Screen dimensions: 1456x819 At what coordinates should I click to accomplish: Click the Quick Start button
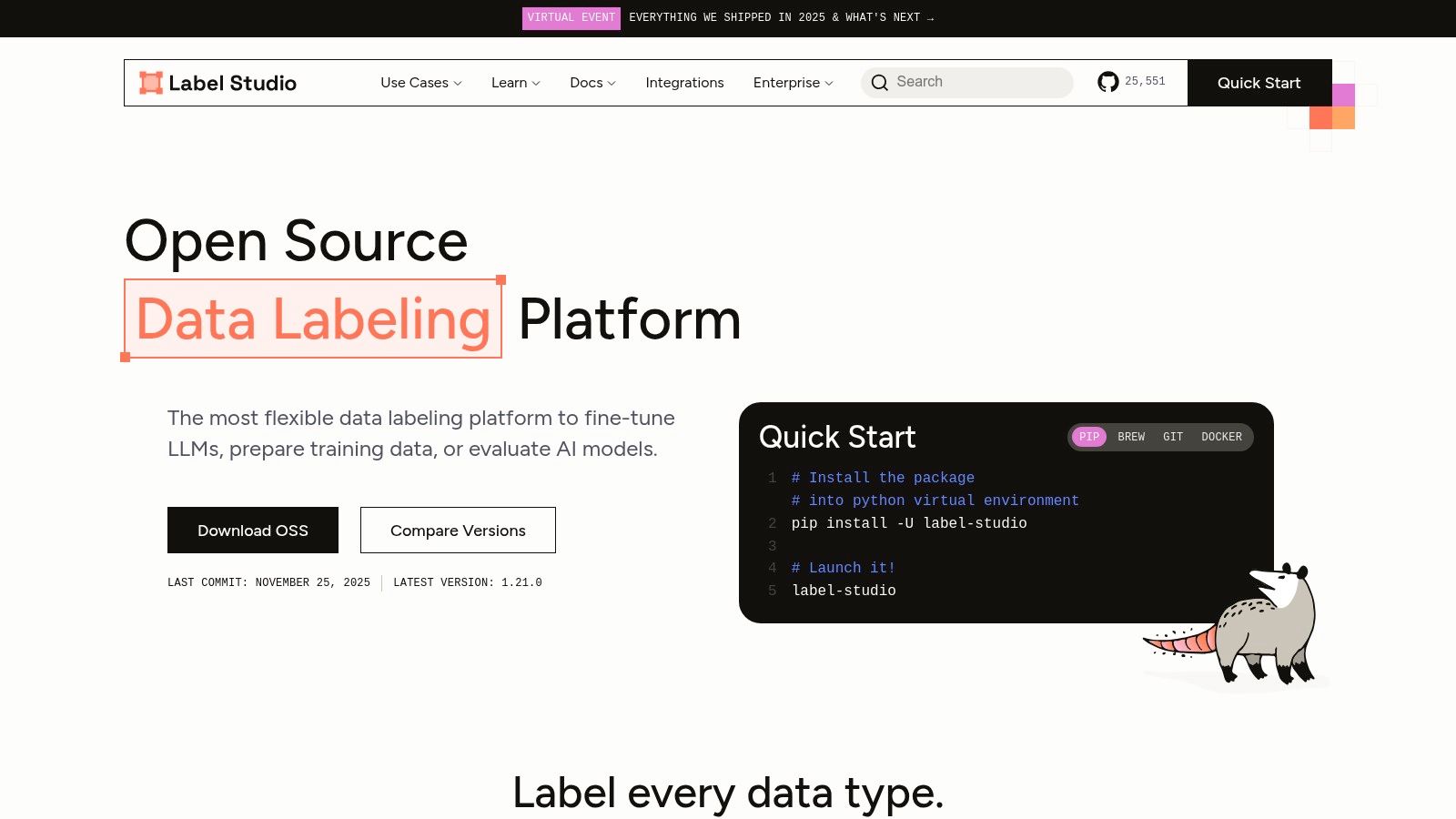1259,83
